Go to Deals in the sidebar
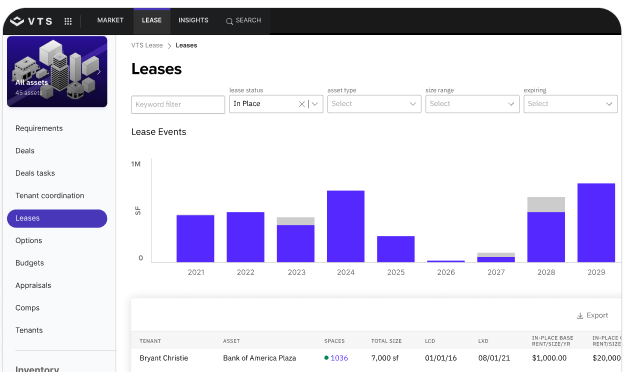This screenshot has width=623, height=372. click(x=25, y=151)
